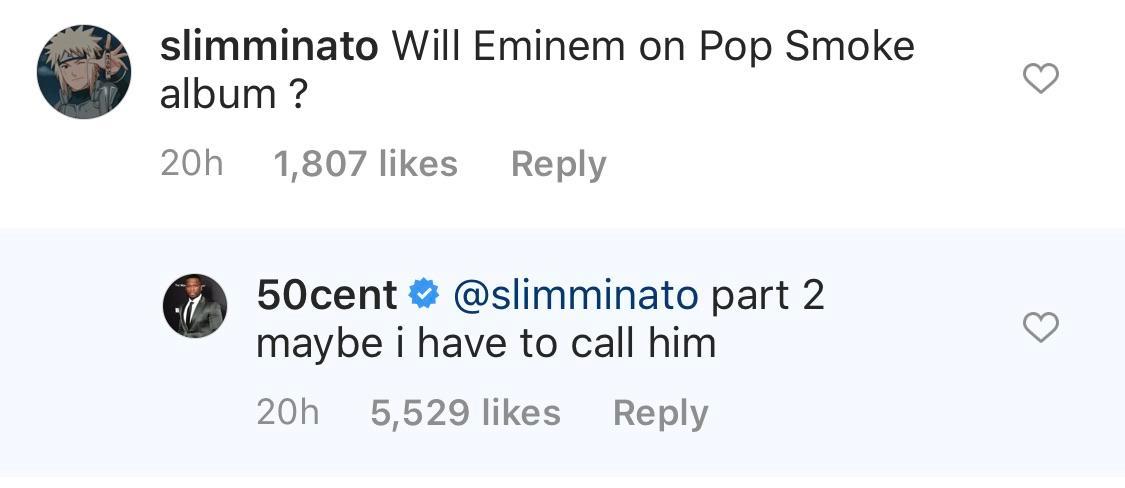Open 50cent's profile picture

pyautogui.click(x=195, y=305)
